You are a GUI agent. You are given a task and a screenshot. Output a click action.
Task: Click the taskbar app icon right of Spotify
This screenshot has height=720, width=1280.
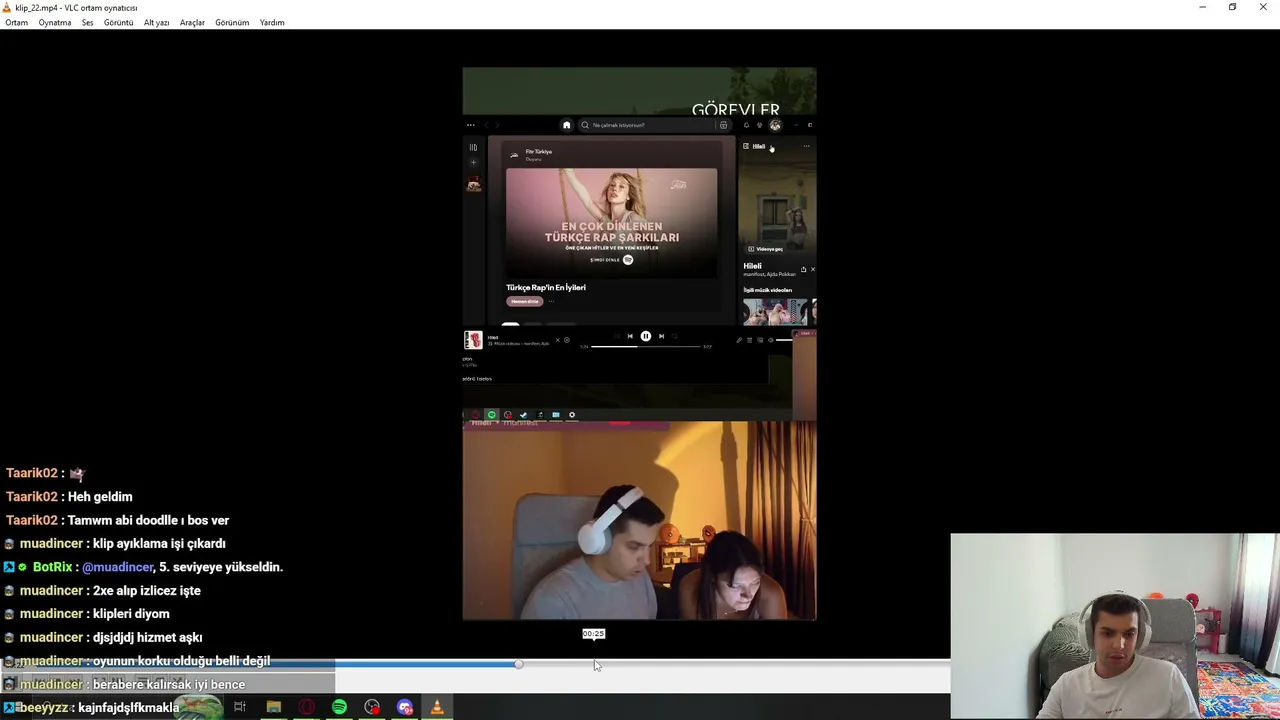point(372,707)
